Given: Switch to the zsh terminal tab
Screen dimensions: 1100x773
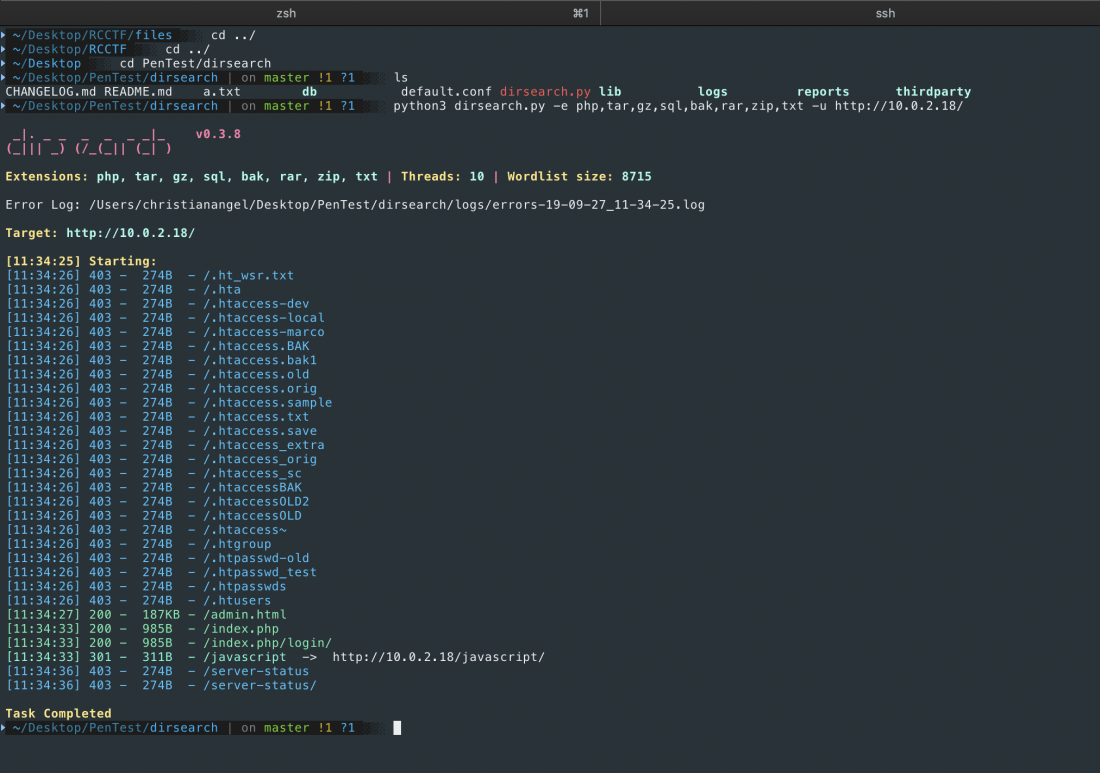Looking at the screenshot, I should [x=285, y=13].
